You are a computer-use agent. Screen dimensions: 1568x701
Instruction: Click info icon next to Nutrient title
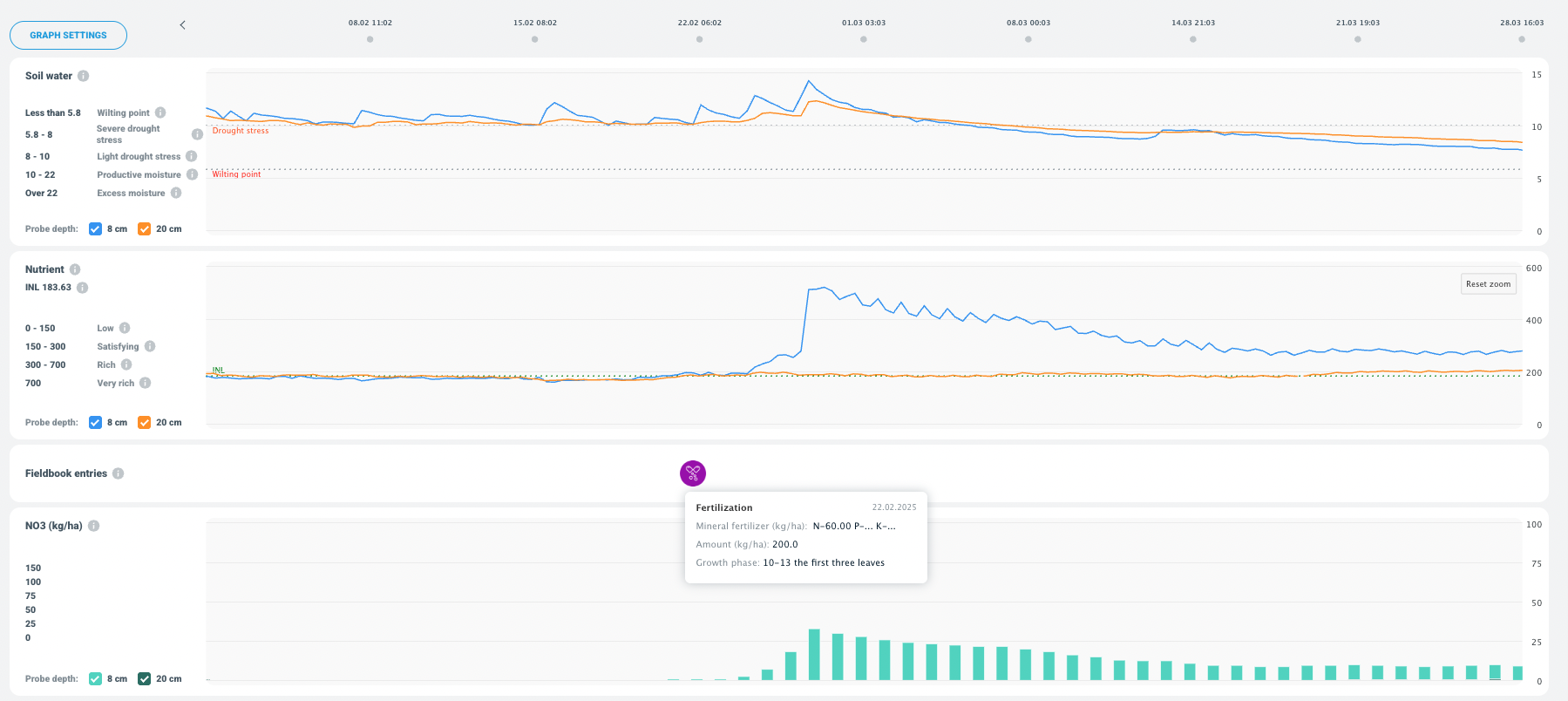[75, 269]
